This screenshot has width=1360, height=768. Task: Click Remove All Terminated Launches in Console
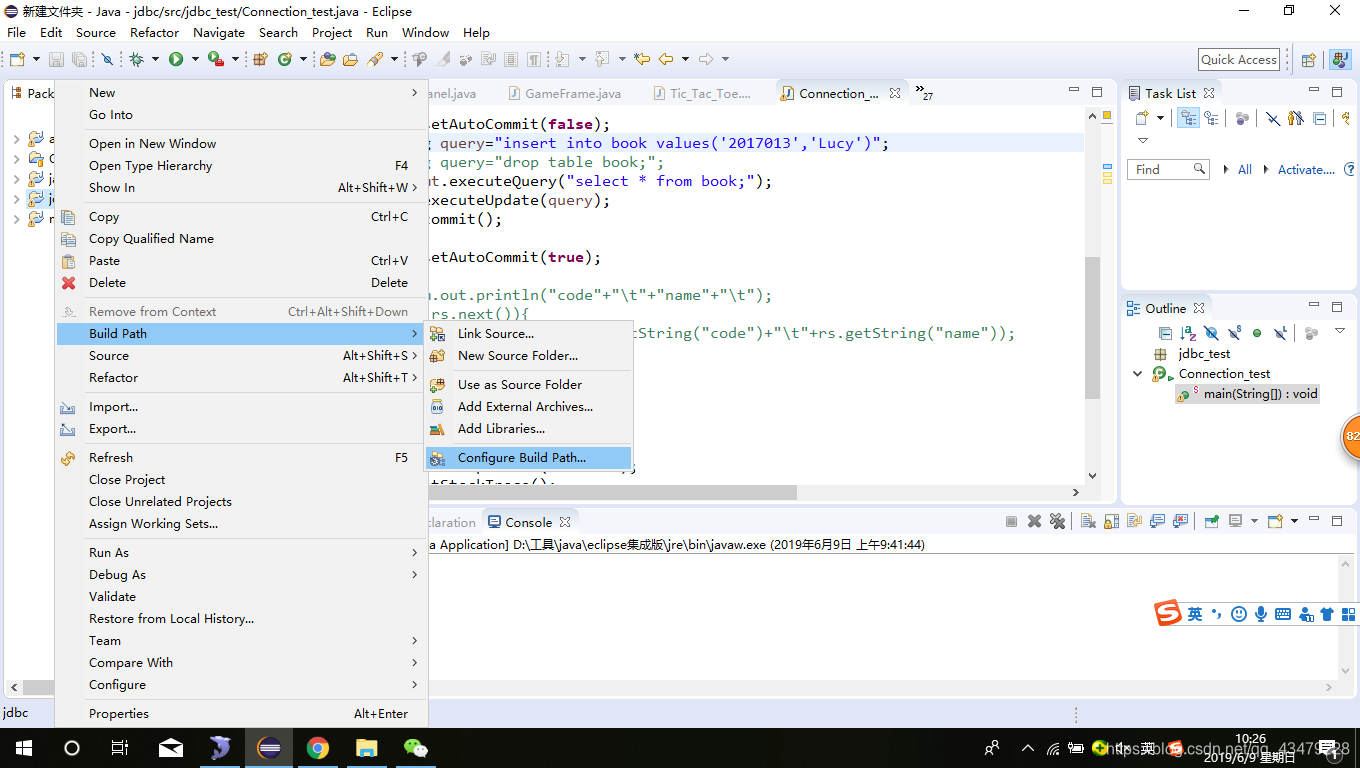click(1057, 521)
